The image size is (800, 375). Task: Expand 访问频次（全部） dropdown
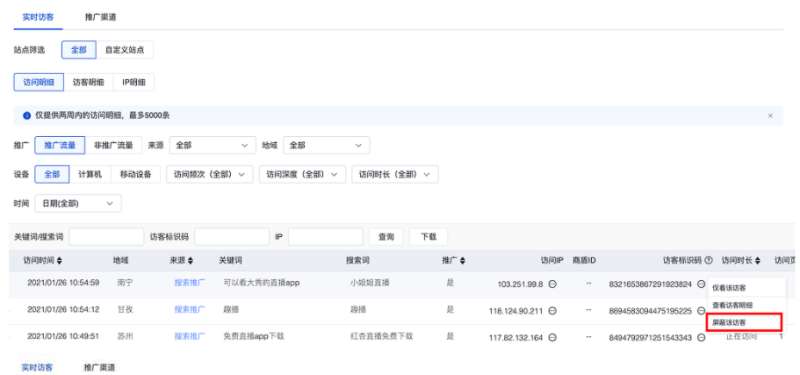pyautogui.click(x=210, y=174)
